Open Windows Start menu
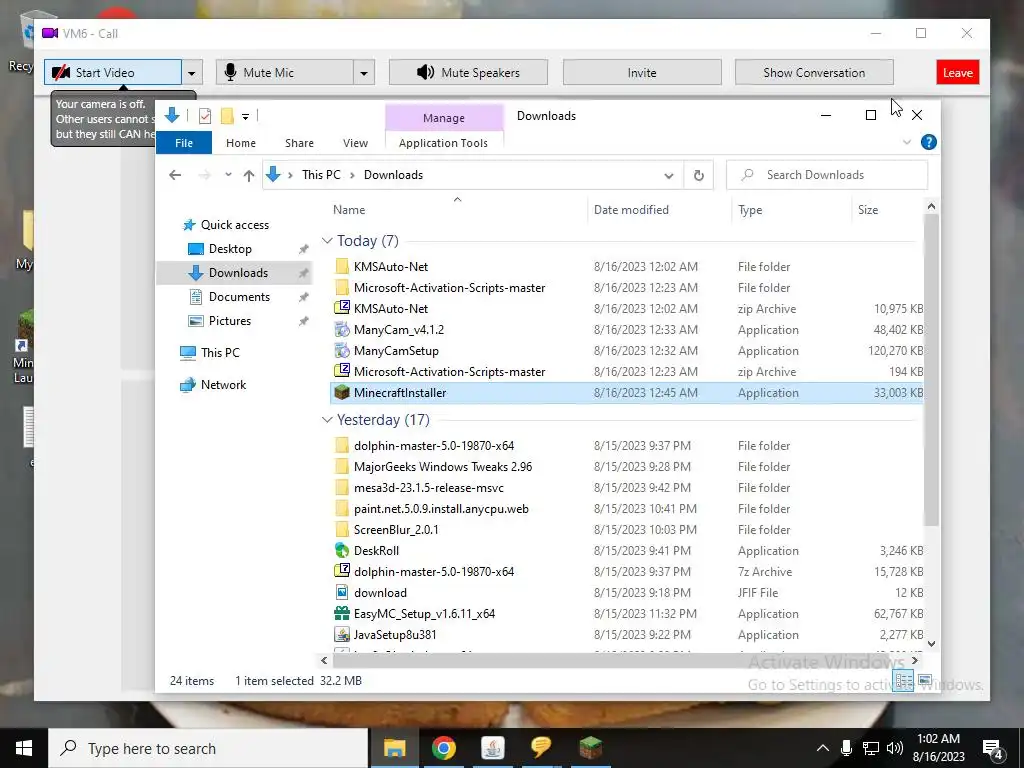This screenshot has width=1024, height=768. pos(24,748)
